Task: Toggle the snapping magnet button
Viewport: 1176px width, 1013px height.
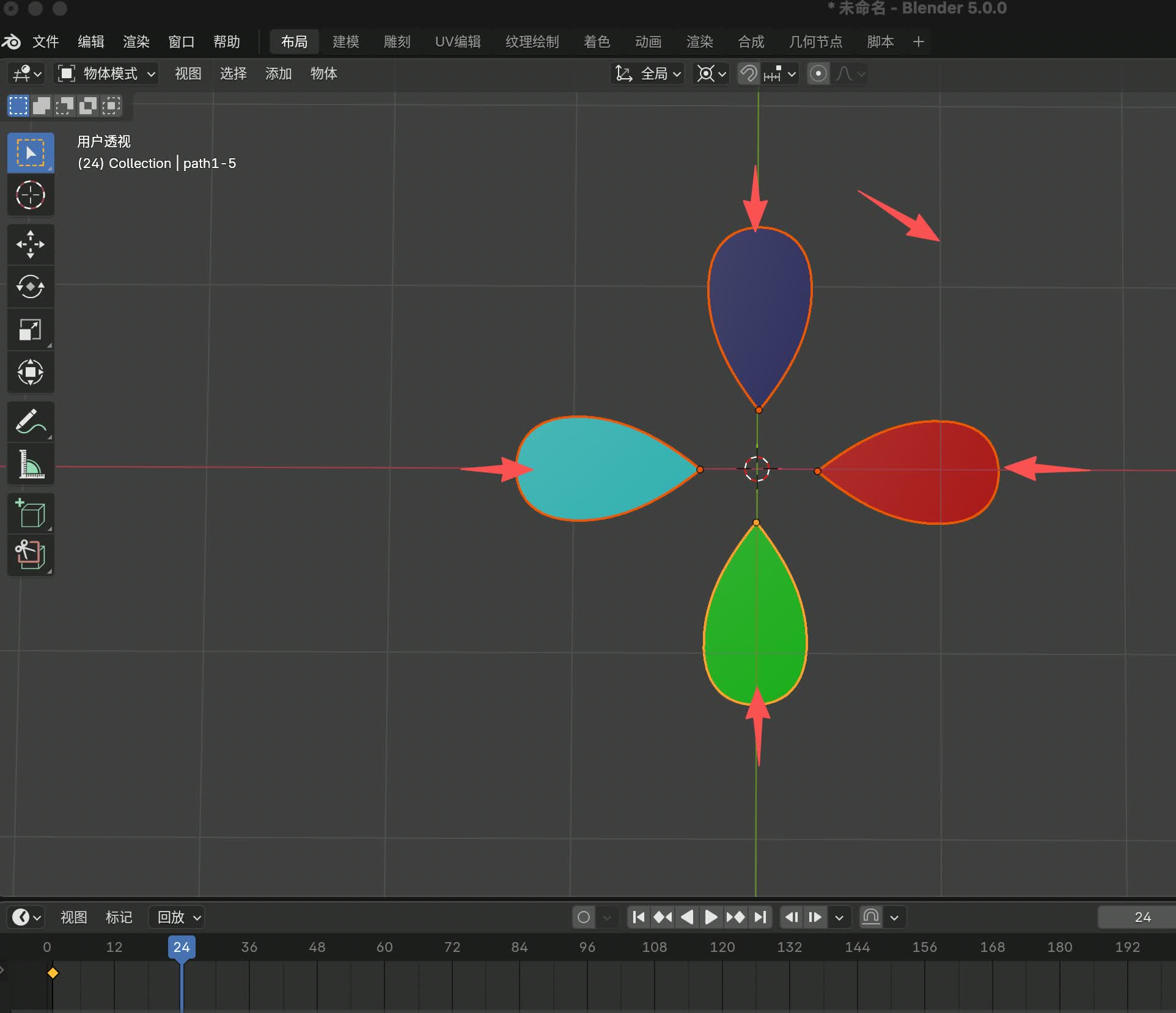Action: coord(748,74)
